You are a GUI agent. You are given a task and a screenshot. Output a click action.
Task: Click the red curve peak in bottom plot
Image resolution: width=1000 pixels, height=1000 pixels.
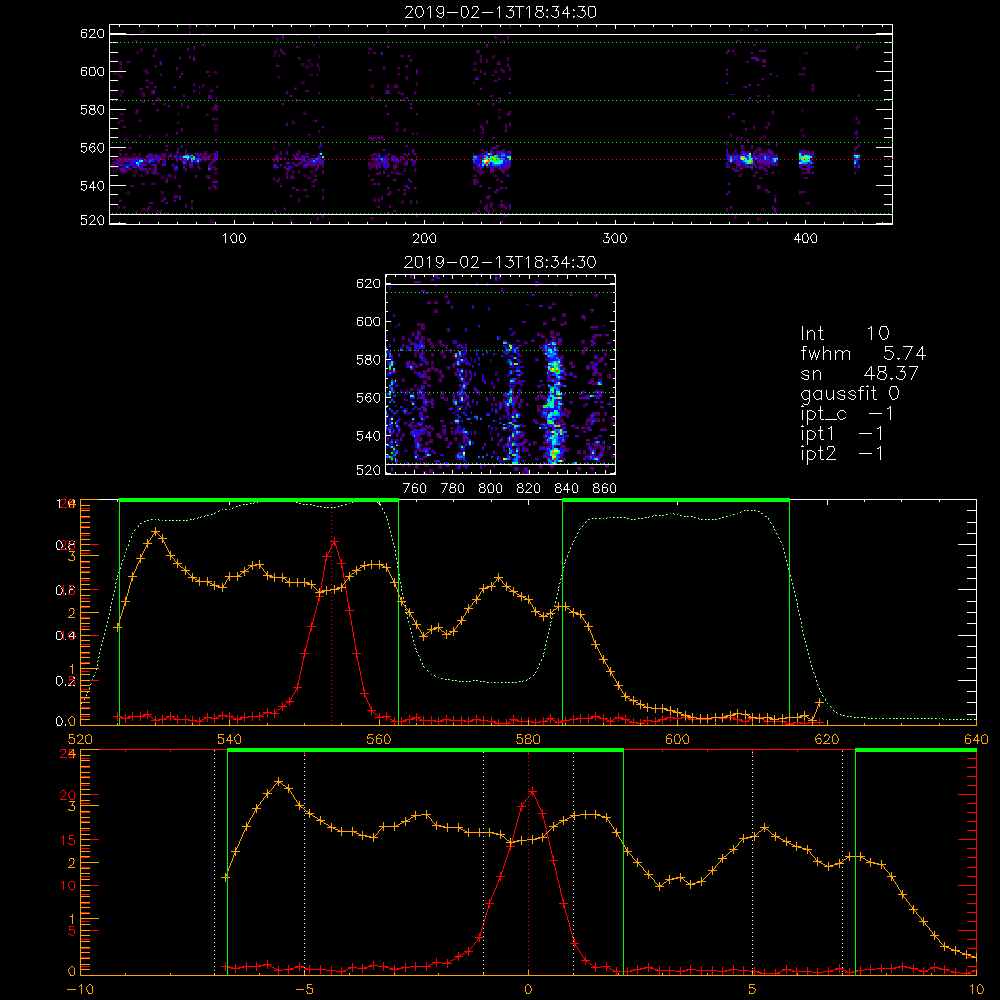point(532,792)
